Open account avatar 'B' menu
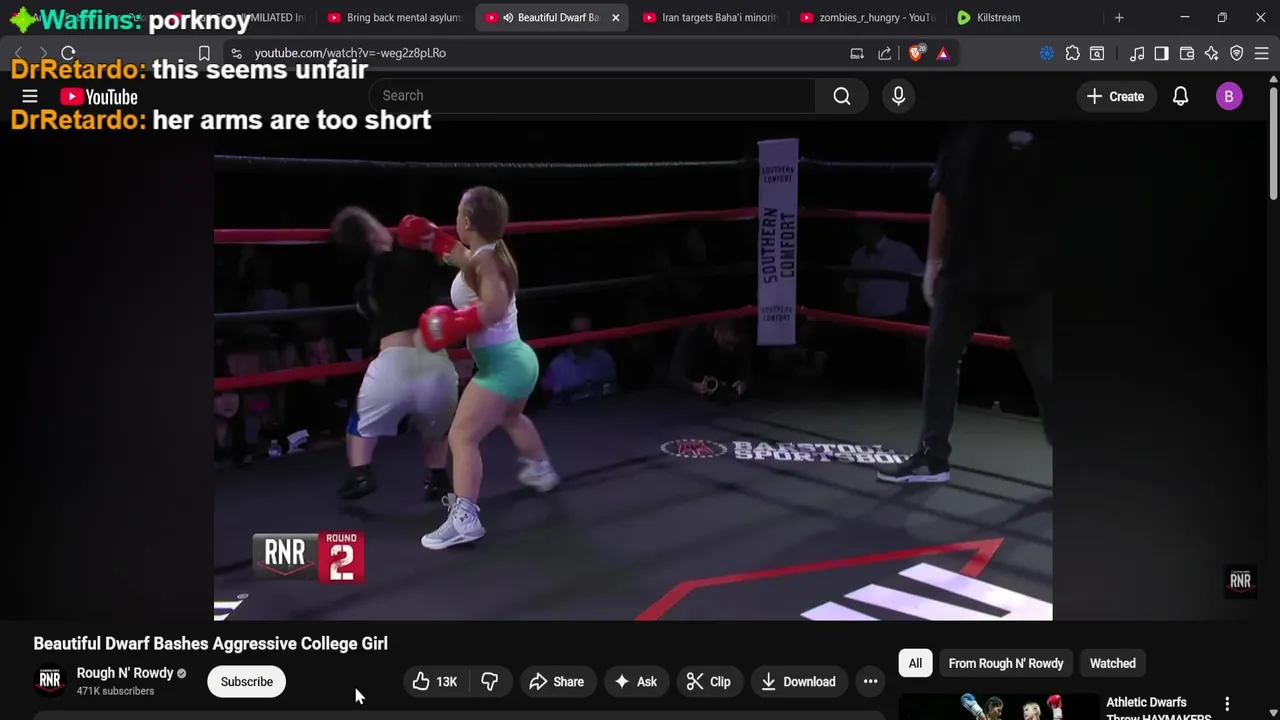1280x720 pixels. coord(1229,96)
